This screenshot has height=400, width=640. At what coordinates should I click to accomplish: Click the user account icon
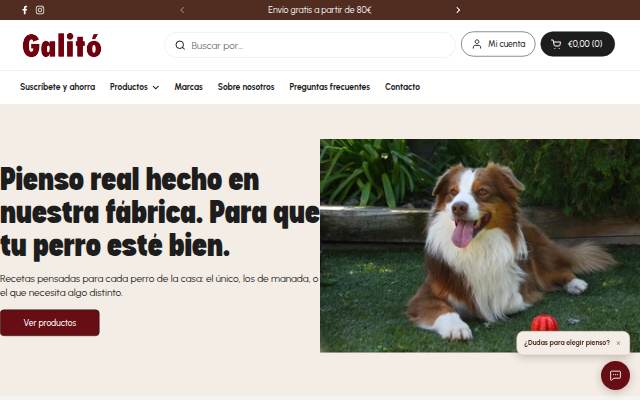tap(476, 44)
